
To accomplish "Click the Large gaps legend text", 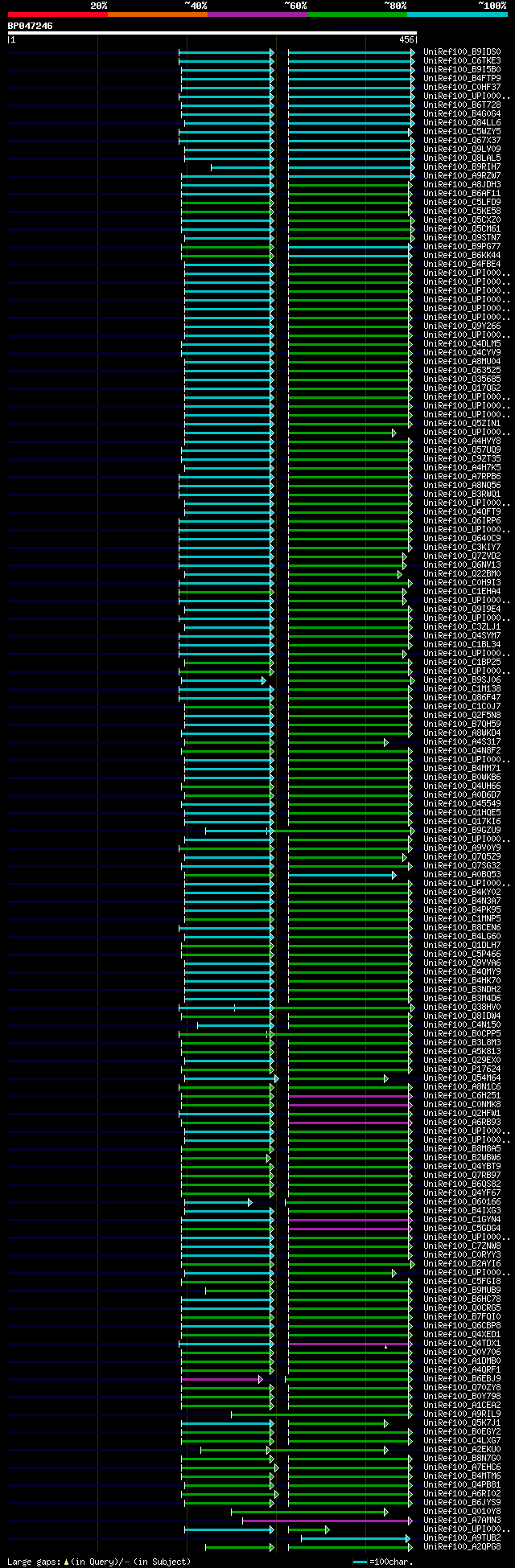I will (x=99, y=1561).
